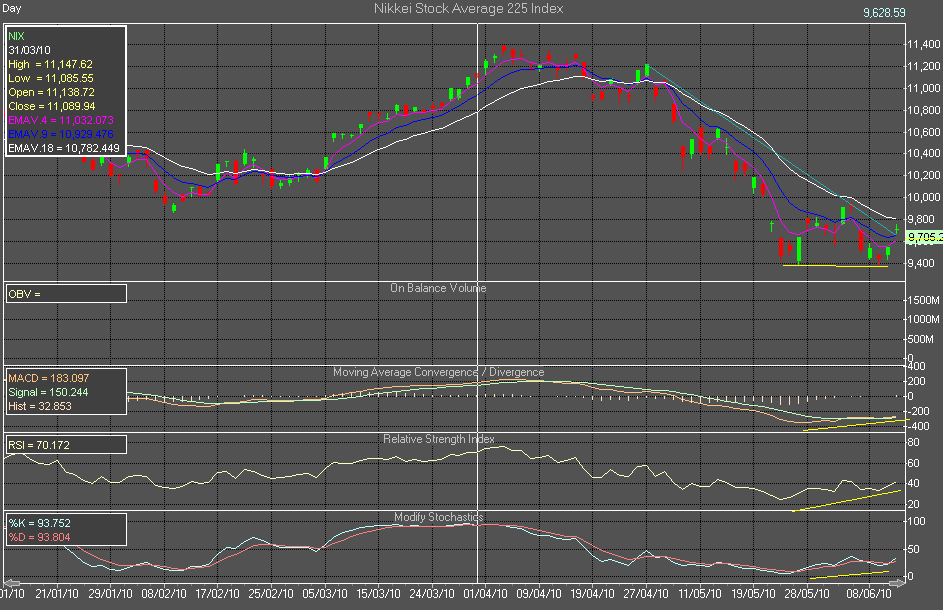
Task: Click the 09/04/10 date axis label
Action: click(539, 594)
